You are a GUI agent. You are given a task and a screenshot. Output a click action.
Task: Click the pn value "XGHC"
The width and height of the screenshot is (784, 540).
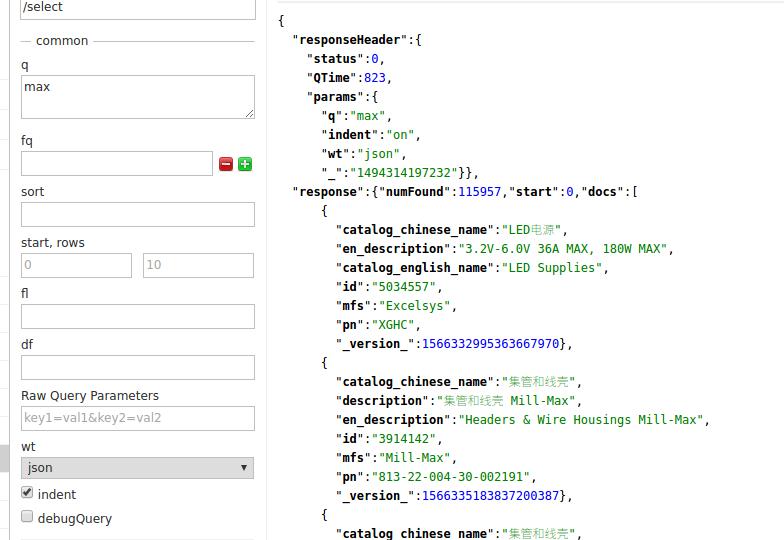coord(393,325)
